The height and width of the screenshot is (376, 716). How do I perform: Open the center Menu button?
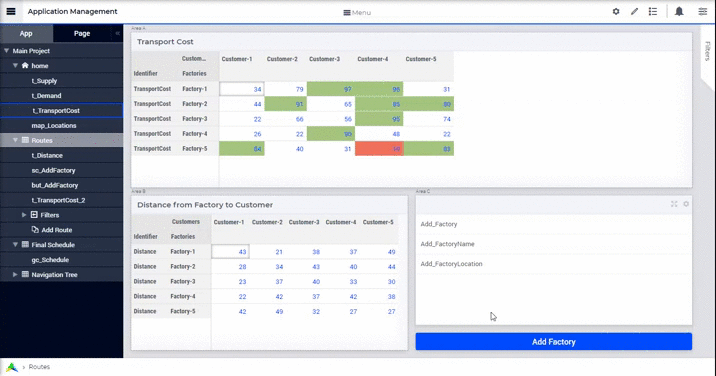pos(357,12)
